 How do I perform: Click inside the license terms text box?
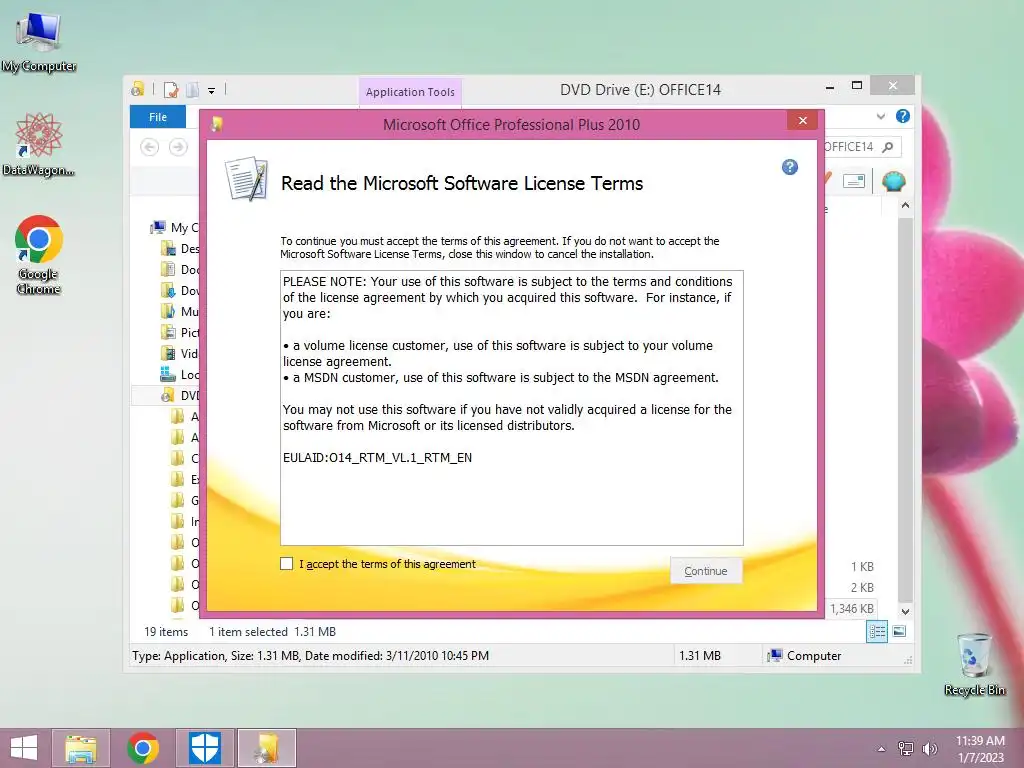(511, 408)
